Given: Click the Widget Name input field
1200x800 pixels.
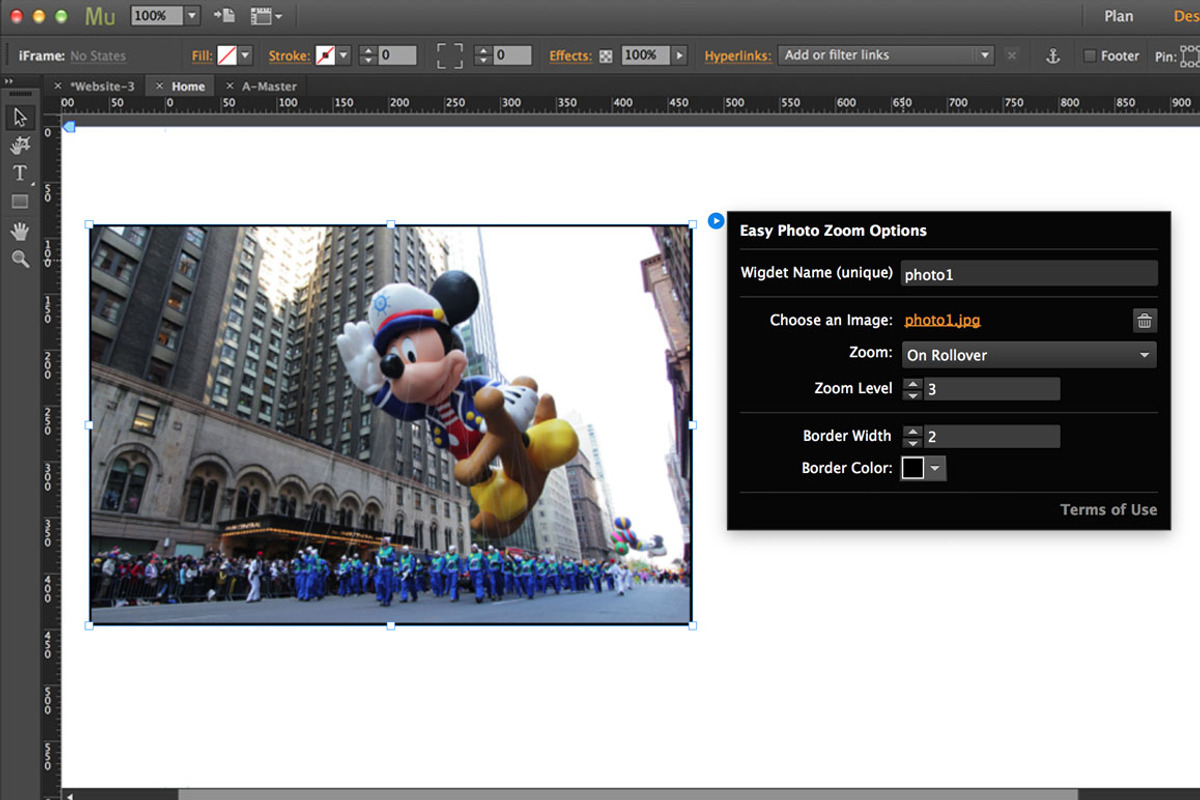Looking at the screenshot, I should click(x=1029, y=274).
